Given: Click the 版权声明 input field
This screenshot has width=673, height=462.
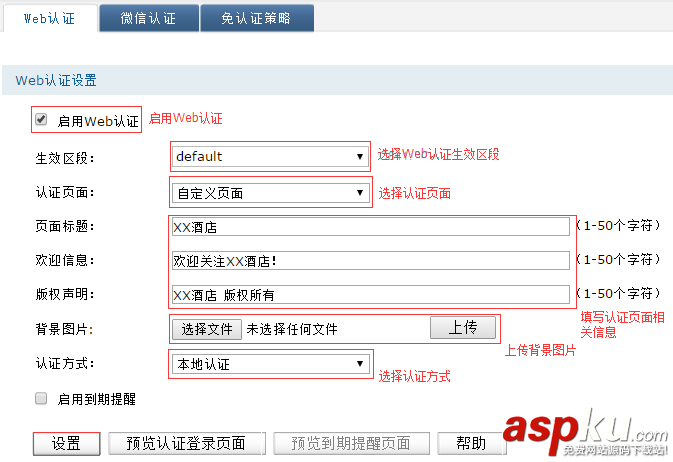Looking at the screenshot, I should 371,295.
